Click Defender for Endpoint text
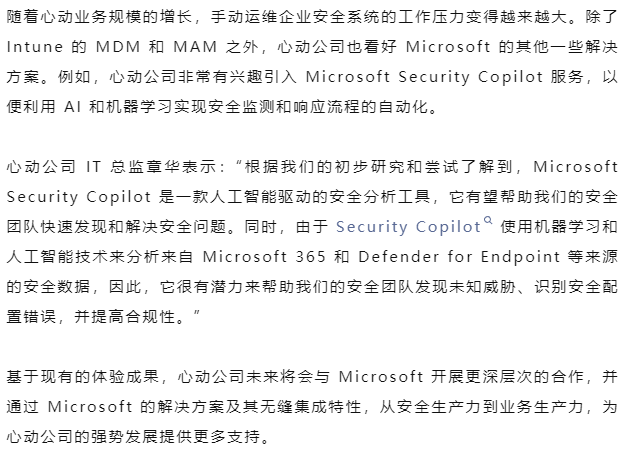 pyautogui.click(x=459, y=257)
